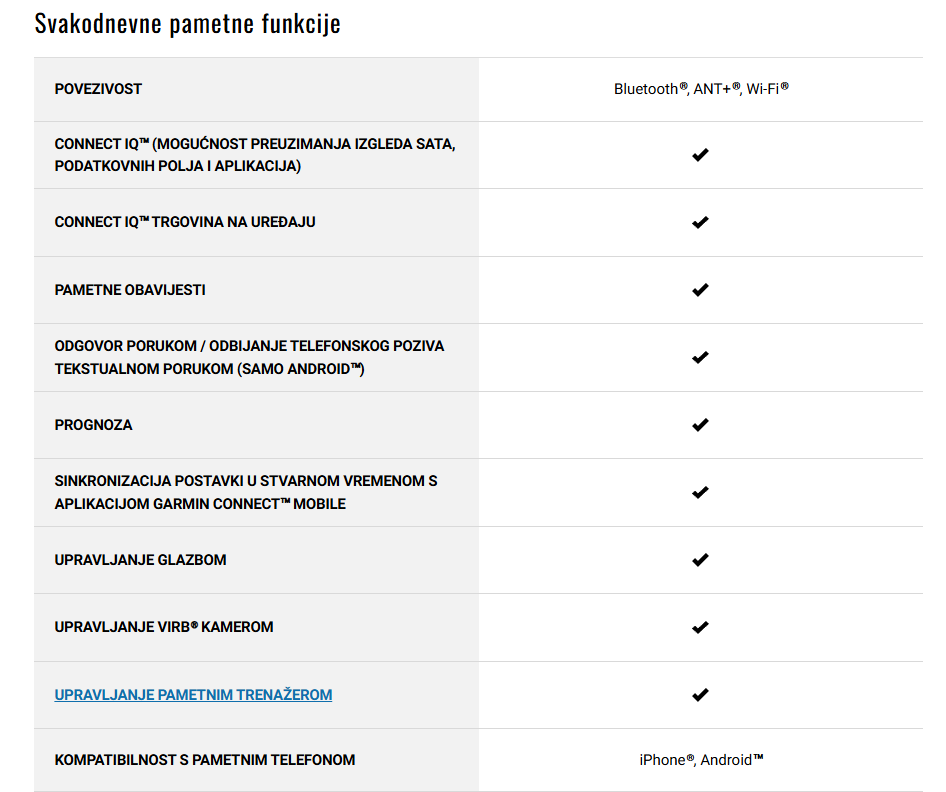Screen dimensions: 946x792
Task: Click the checkmark for Upravljanje pametnim trenažerom
Action: click(x=700, y=695)
